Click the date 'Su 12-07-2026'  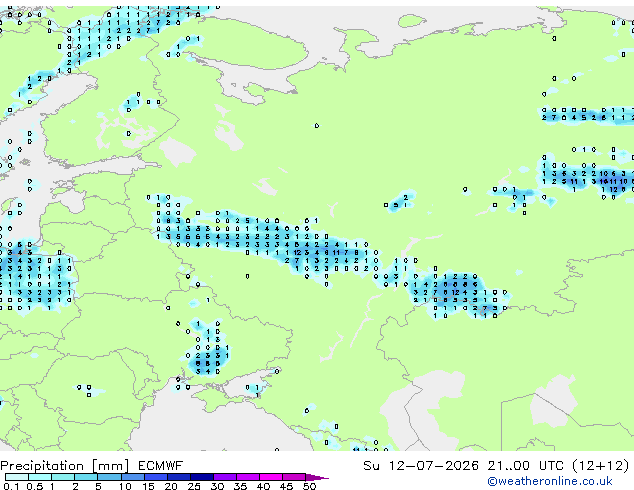(x=421, y=466)
